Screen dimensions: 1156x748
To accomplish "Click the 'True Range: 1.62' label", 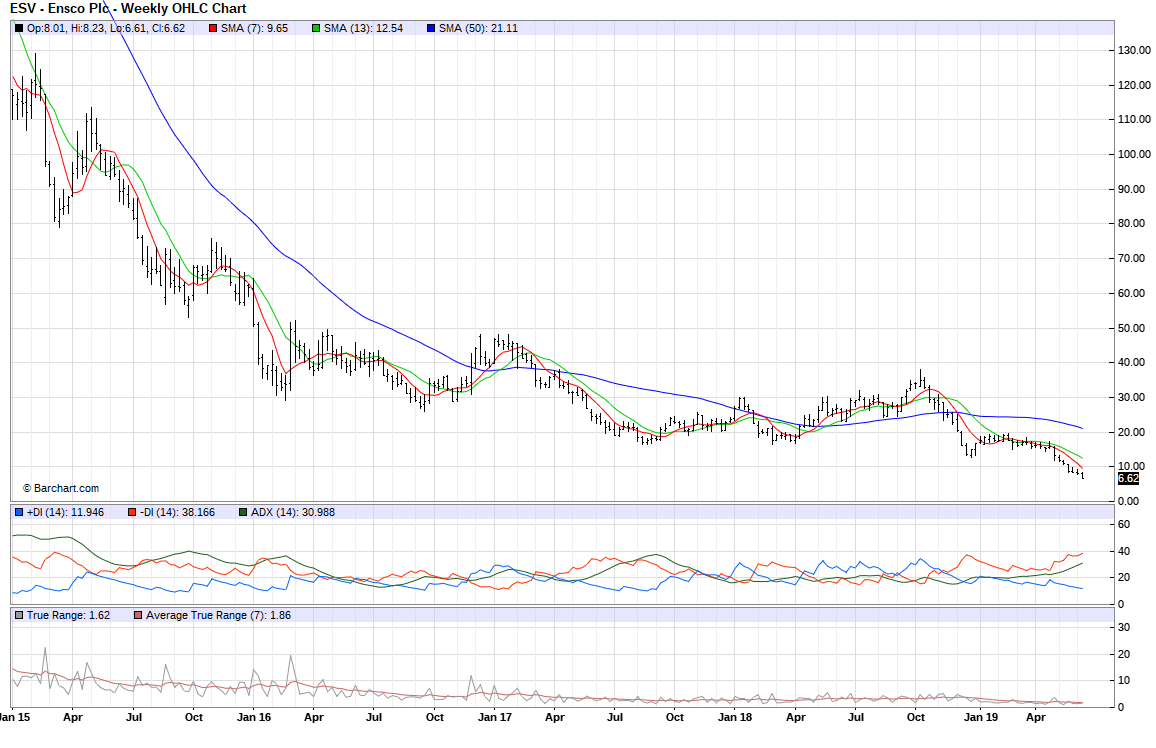I will click(69, 615).
